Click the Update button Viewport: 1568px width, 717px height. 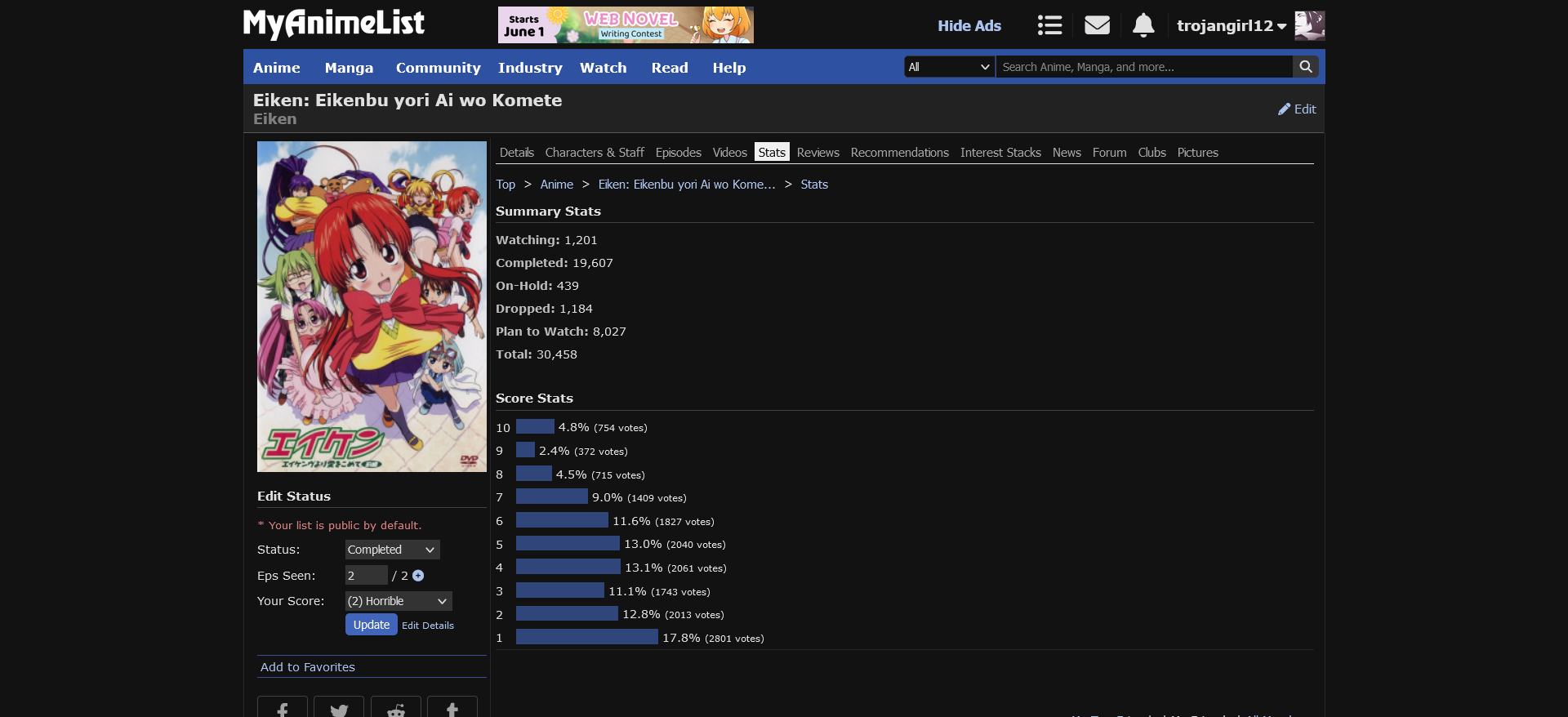371,625
